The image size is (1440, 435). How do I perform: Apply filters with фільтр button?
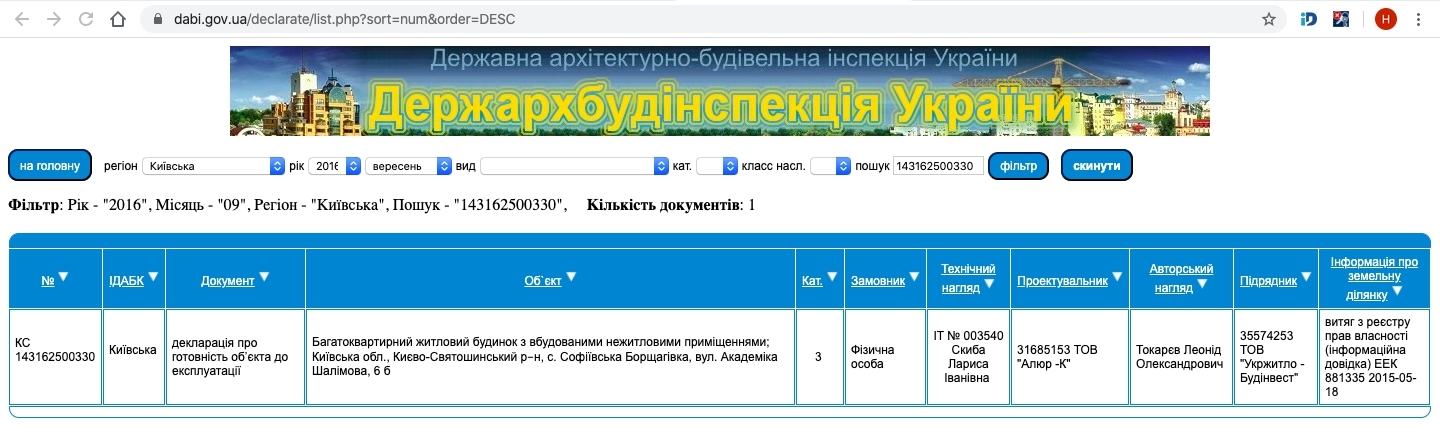(1018, 165)
